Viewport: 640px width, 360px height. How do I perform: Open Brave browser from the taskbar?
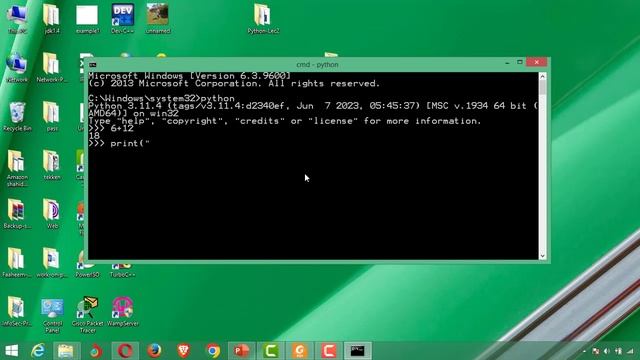183,351
